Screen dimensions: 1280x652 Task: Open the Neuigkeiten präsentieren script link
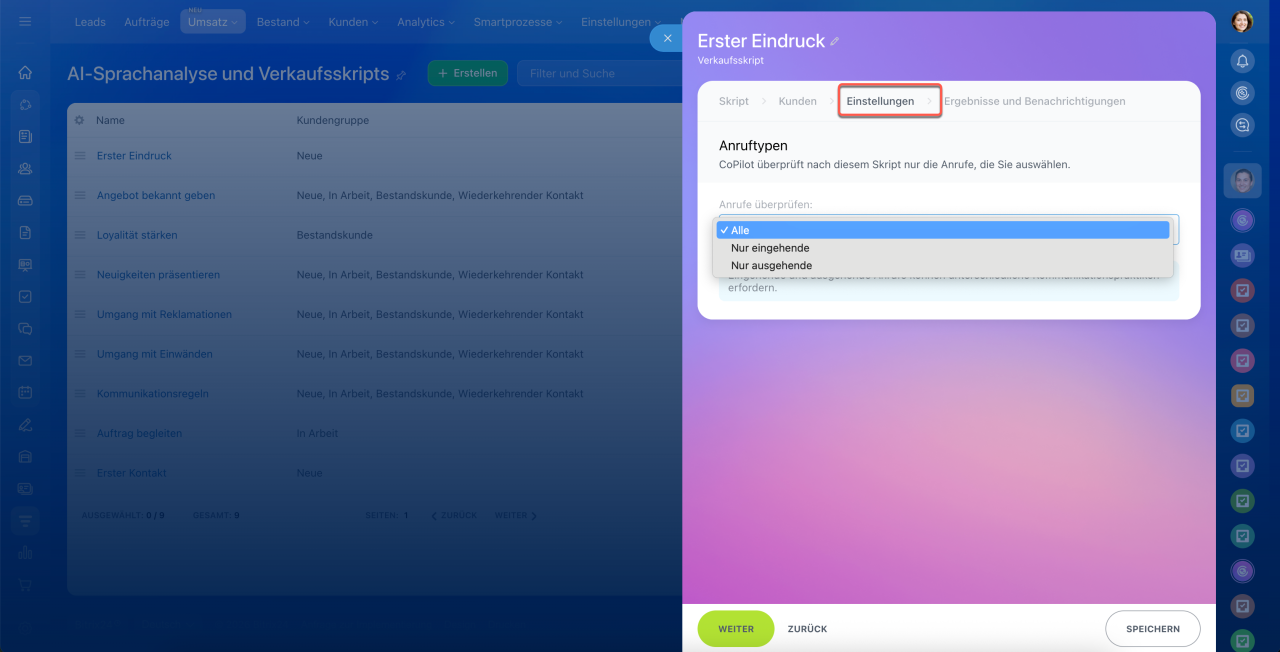point(158,275)
